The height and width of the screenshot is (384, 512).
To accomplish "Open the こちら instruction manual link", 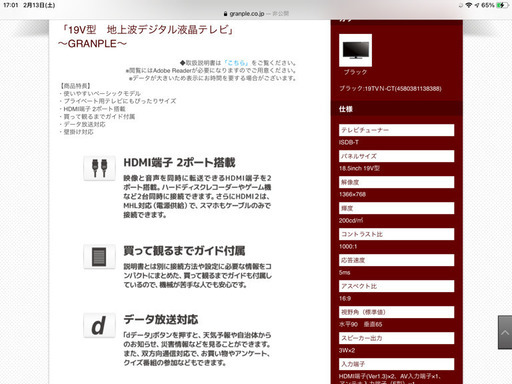I will coord(236,63).
